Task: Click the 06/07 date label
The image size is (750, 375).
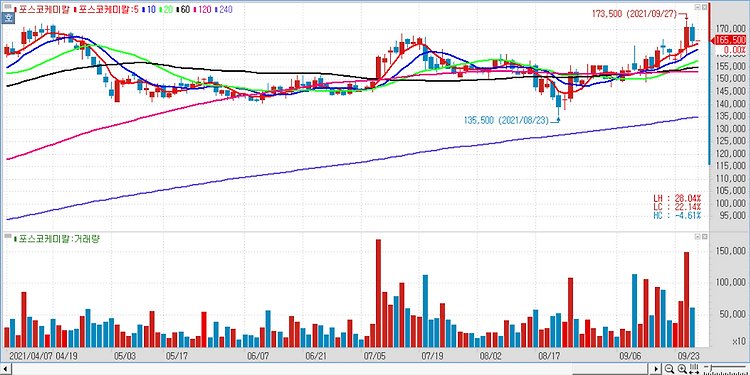Action: click(x=257, y=356)
